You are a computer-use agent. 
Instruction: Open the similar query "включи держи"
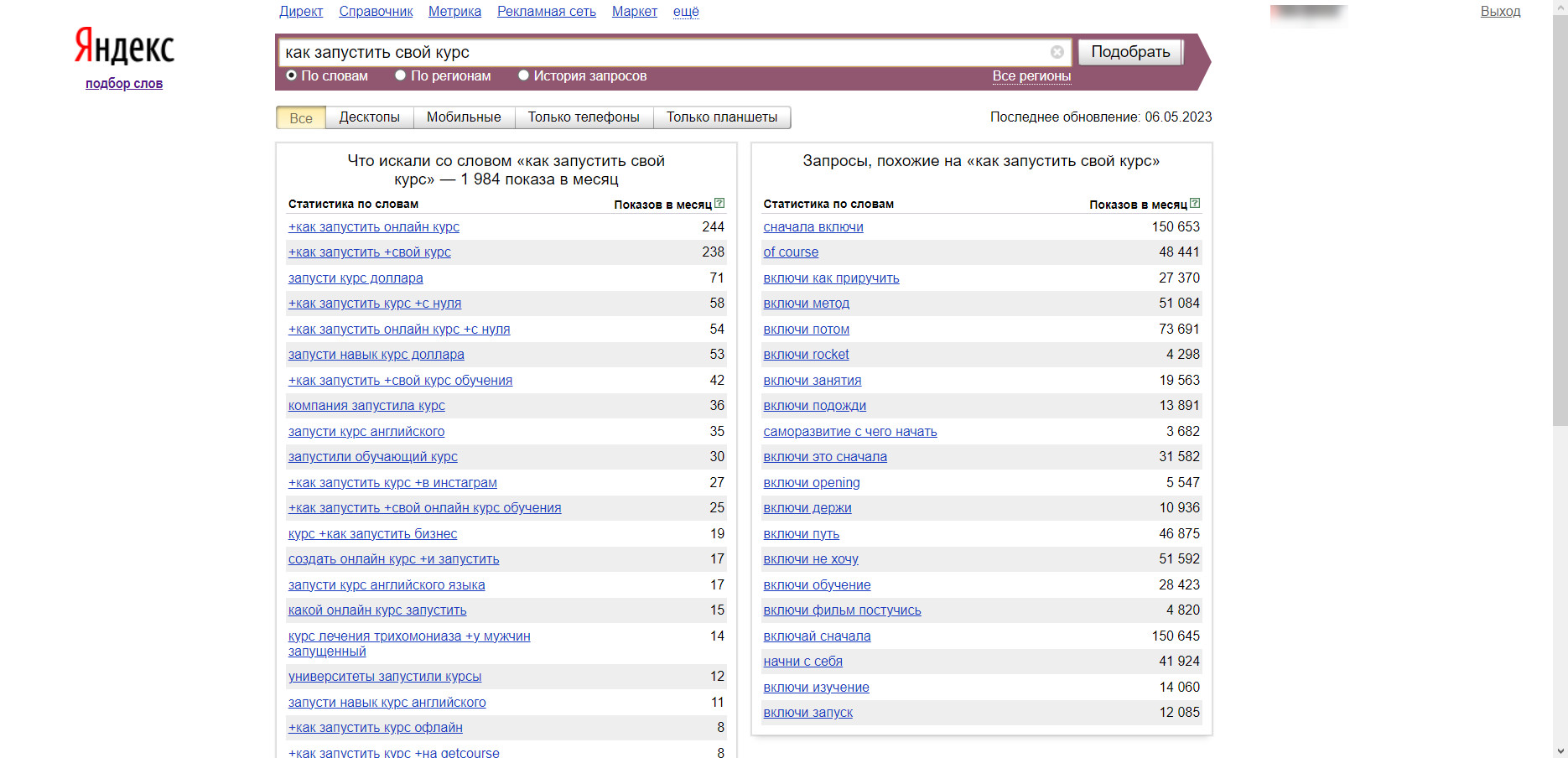click(x=807, y=508)
